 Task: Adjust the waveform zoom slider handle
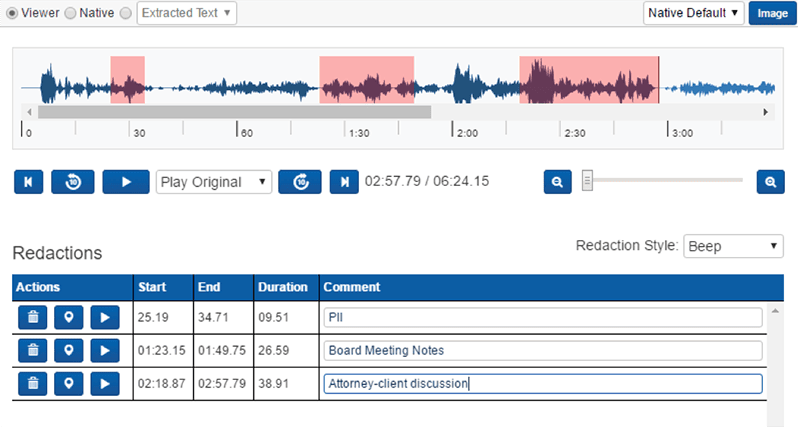[587, 180]
